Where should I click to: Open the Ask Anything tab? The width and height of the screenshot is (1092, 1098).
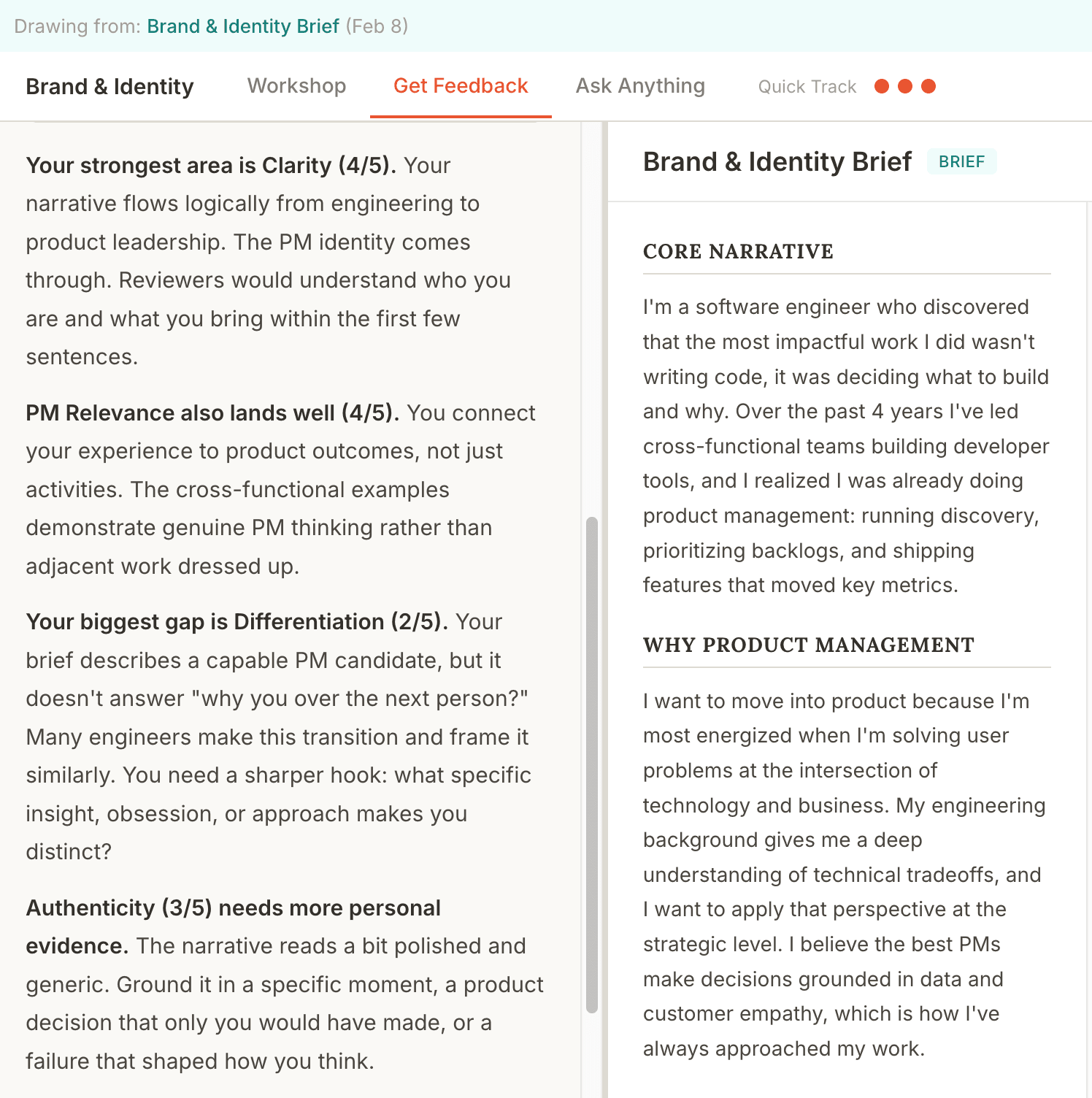(640, 85)
